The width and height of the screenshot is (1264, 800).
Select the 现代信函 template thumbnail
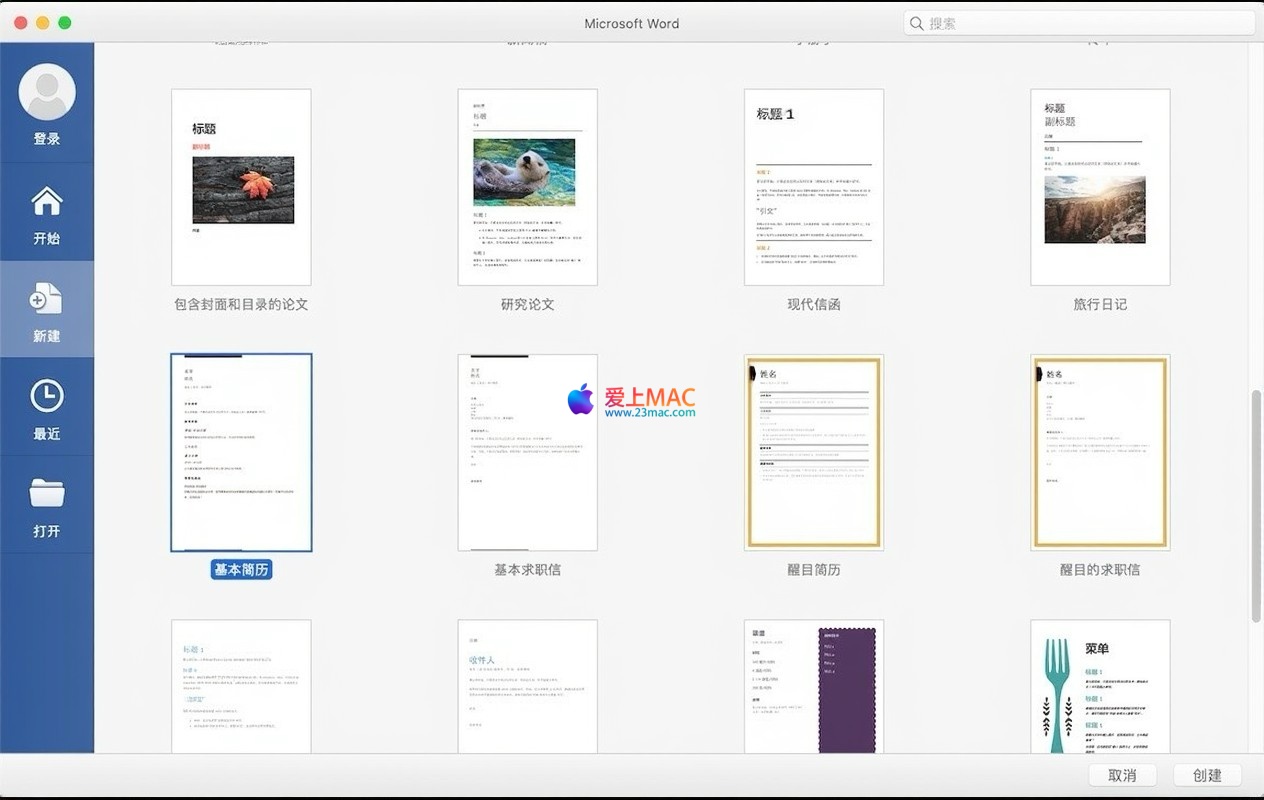point(813,187)
